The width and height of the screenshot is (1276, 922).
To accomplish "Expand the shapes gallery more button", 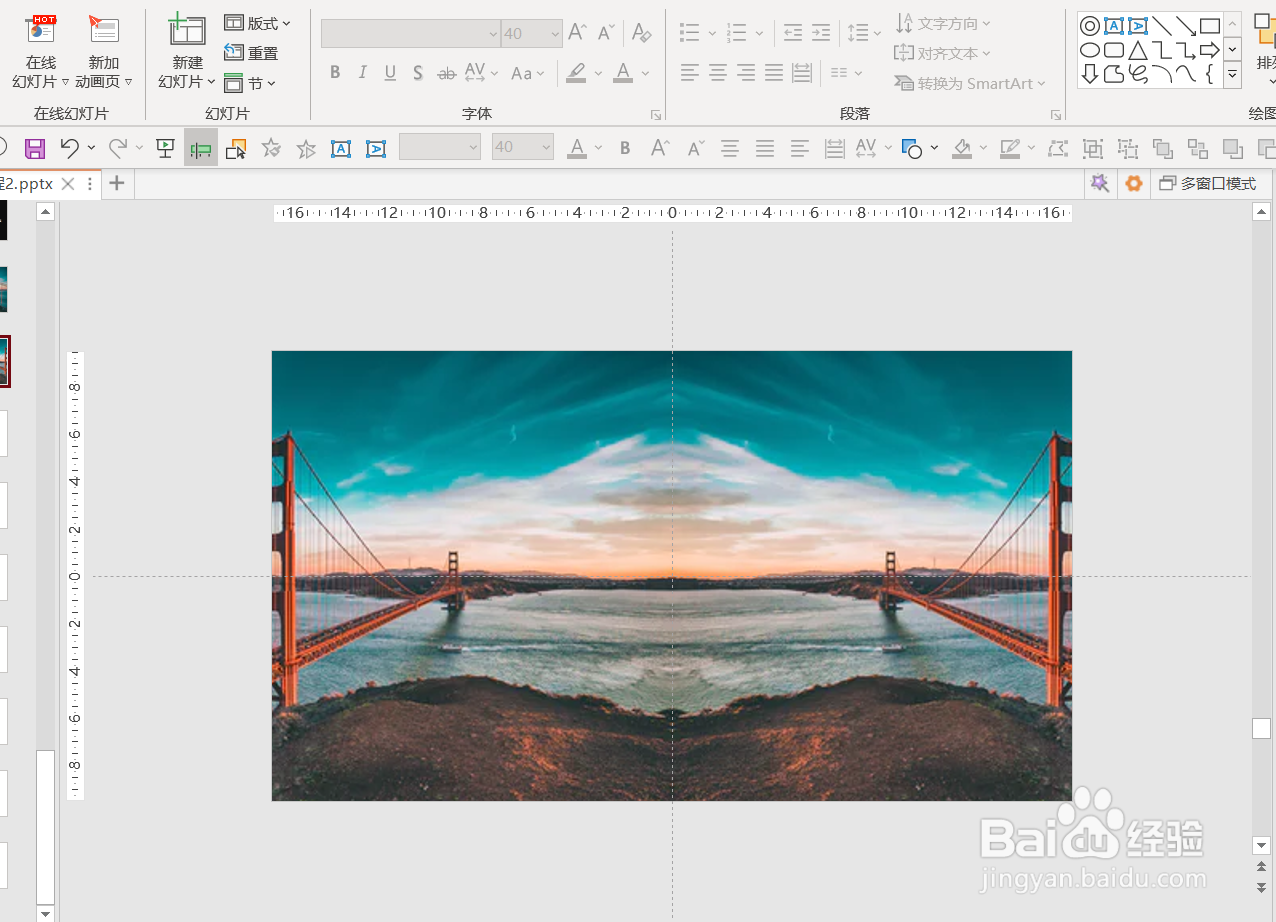I will (1232, 74).
